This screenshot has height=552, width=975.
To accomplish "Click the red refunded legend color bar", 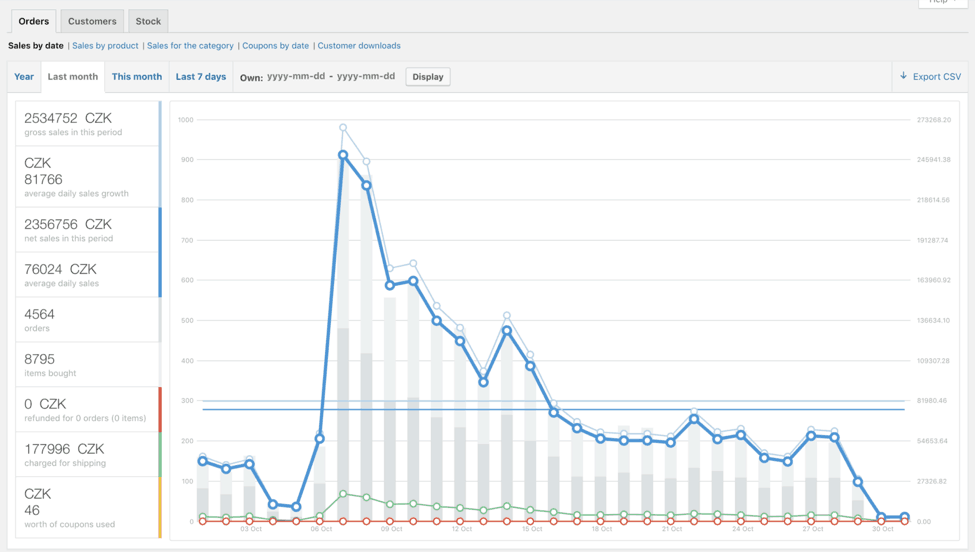I will tap(159, 410).
